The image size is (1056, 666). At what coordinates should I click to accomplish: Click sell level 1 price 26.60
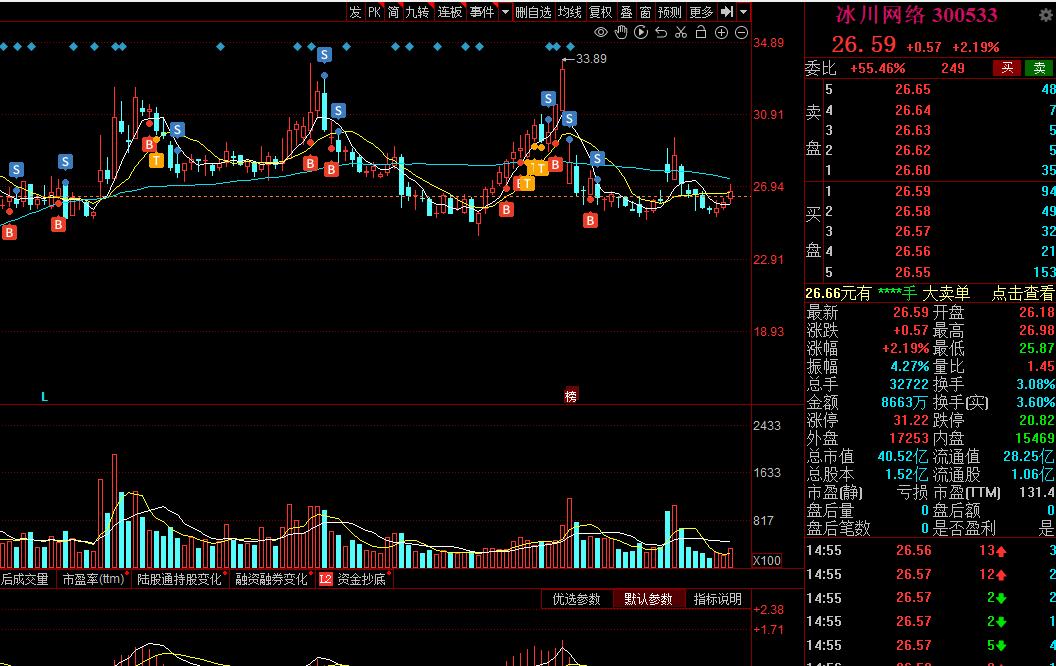click(x=913, y=170)
